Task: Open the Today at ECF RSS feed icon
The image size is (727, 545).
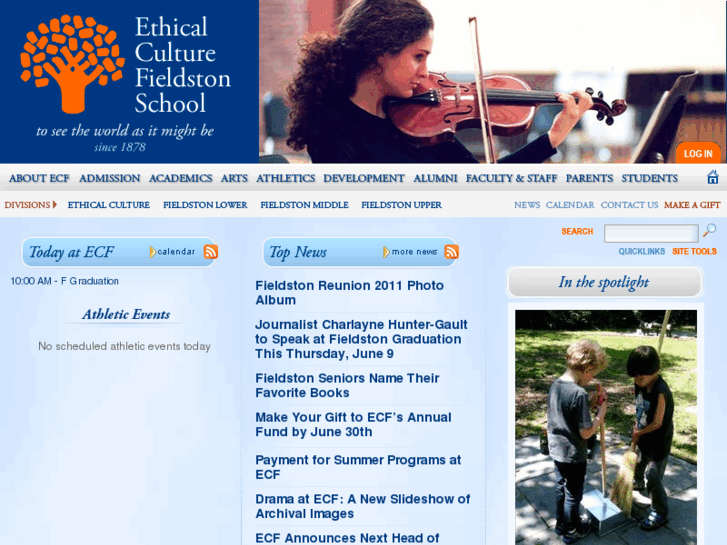Action: coord(210,251)
